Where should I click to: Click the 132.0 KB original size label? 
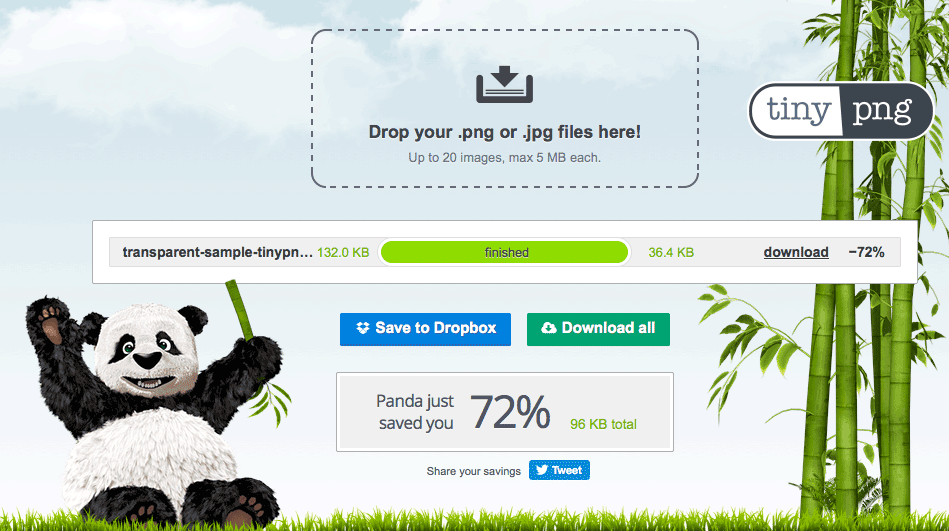point(343,252)
